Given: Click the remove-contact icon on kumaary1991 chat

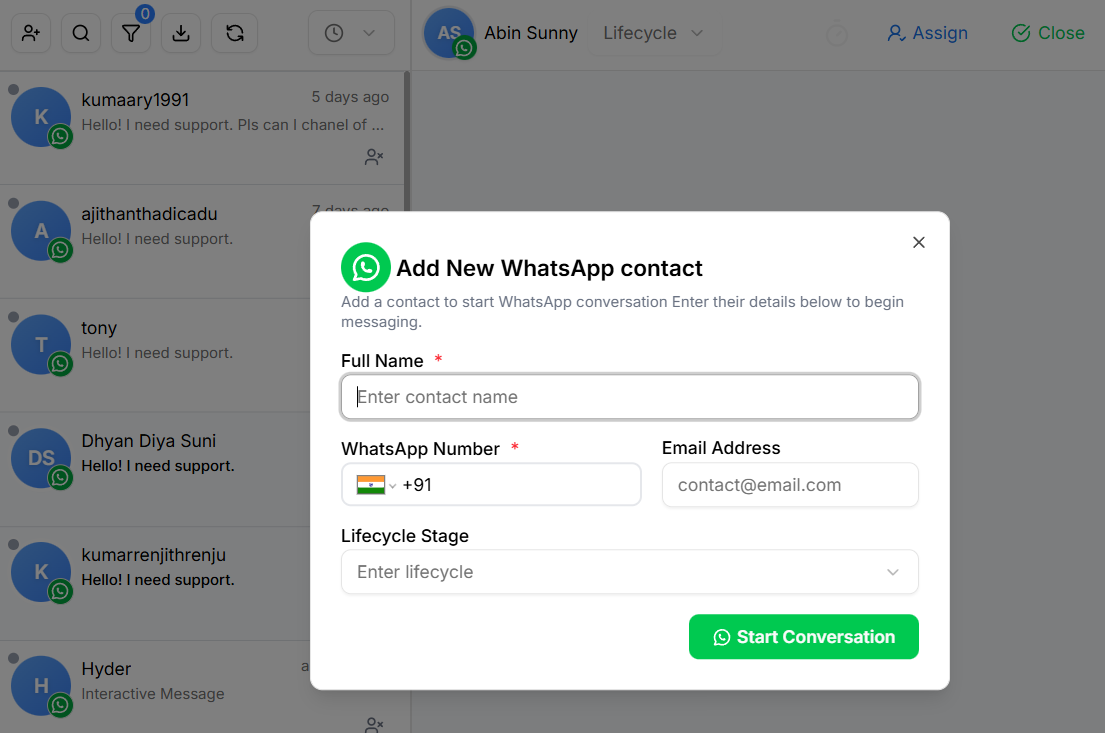Looking at the screenshot, I should tap(374, 157).
